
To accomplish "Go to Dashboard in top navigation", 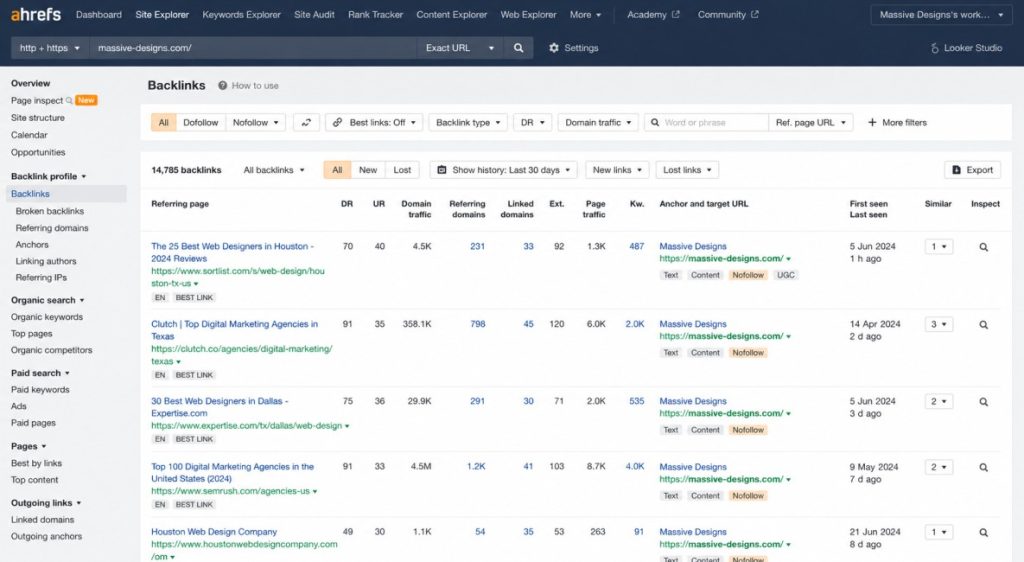I will click(99, 14).
